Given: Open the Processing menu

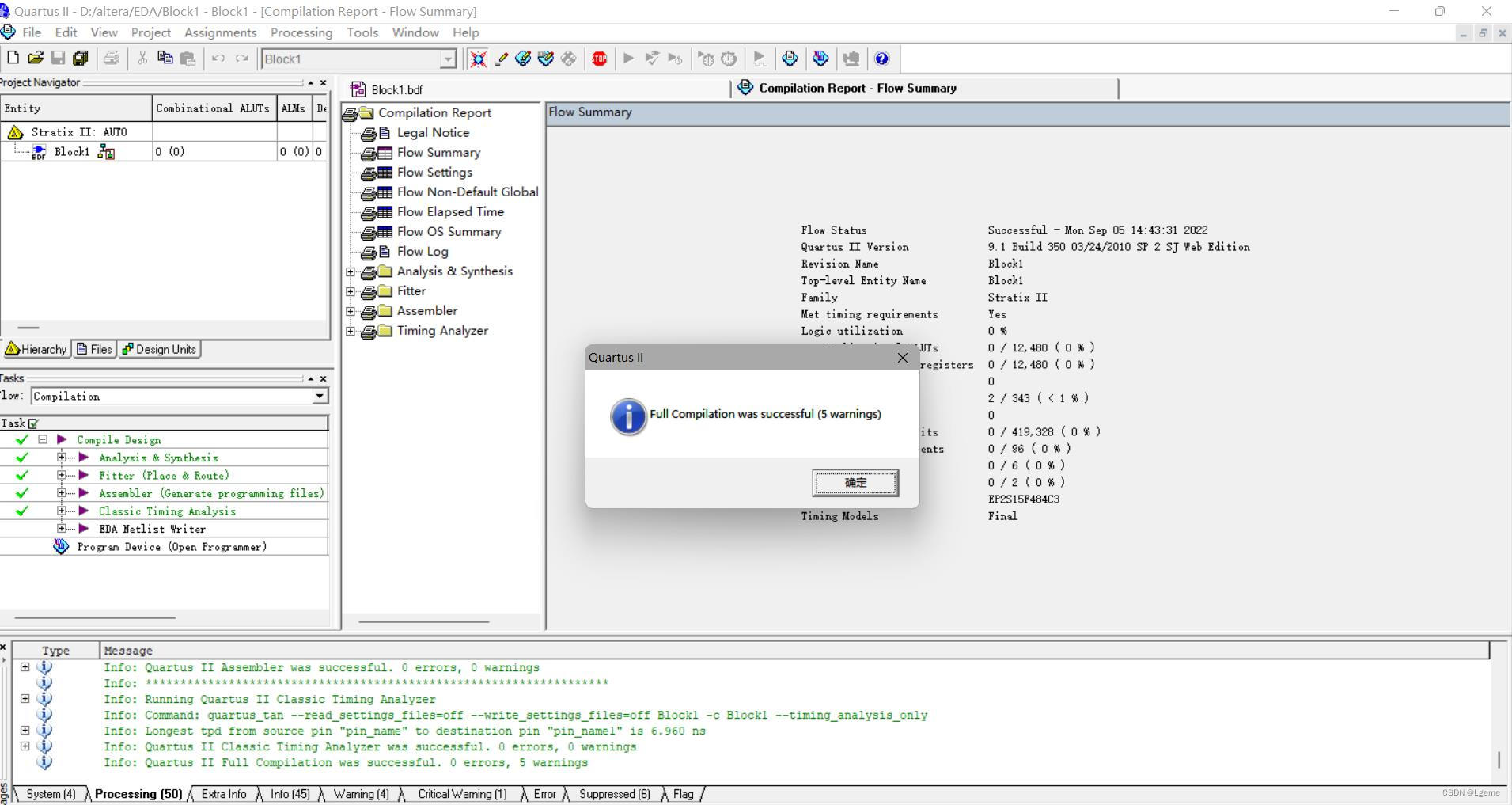Looking at the screenshot, I should [301, 32].
